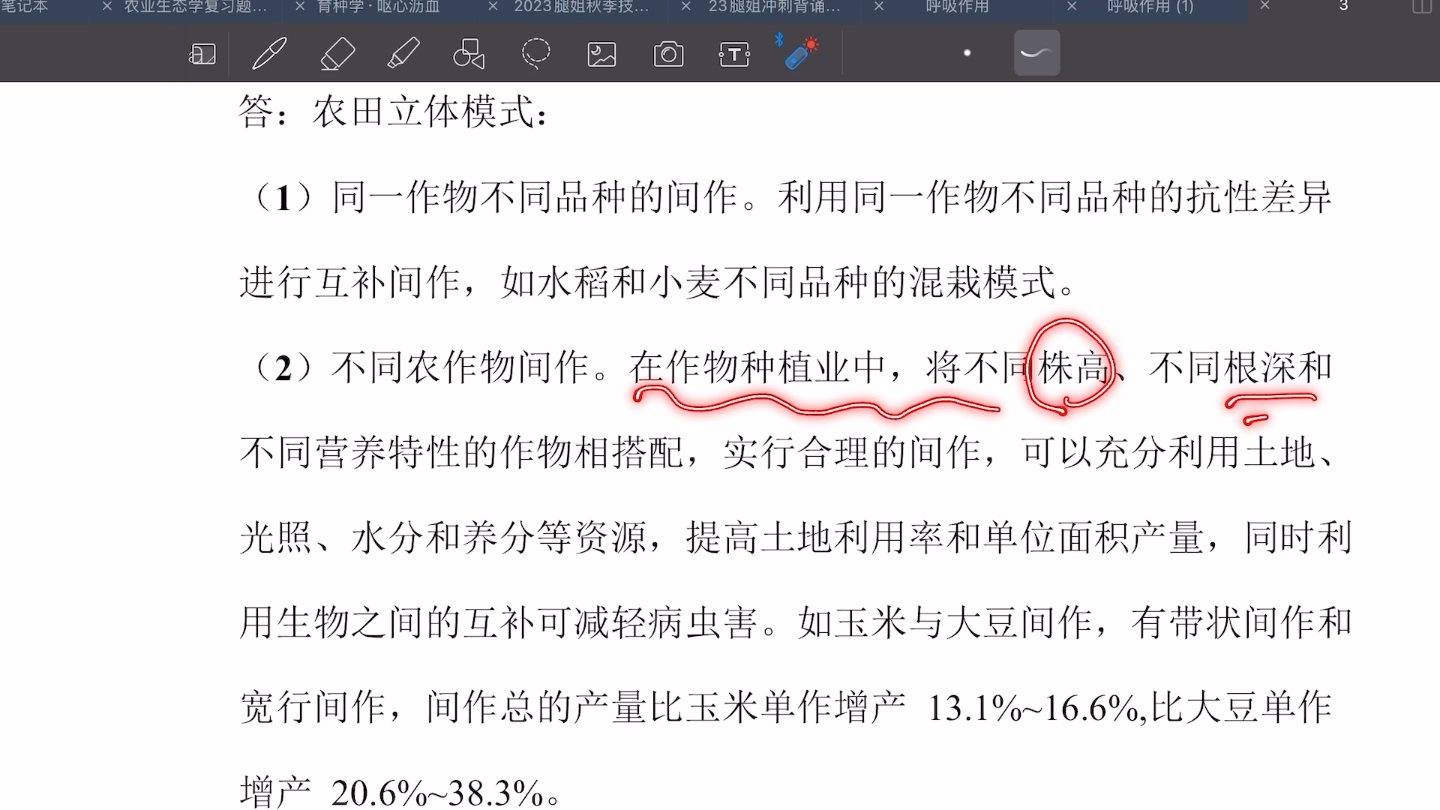Choose the dot laser pointer style

[x=967, y=53]
